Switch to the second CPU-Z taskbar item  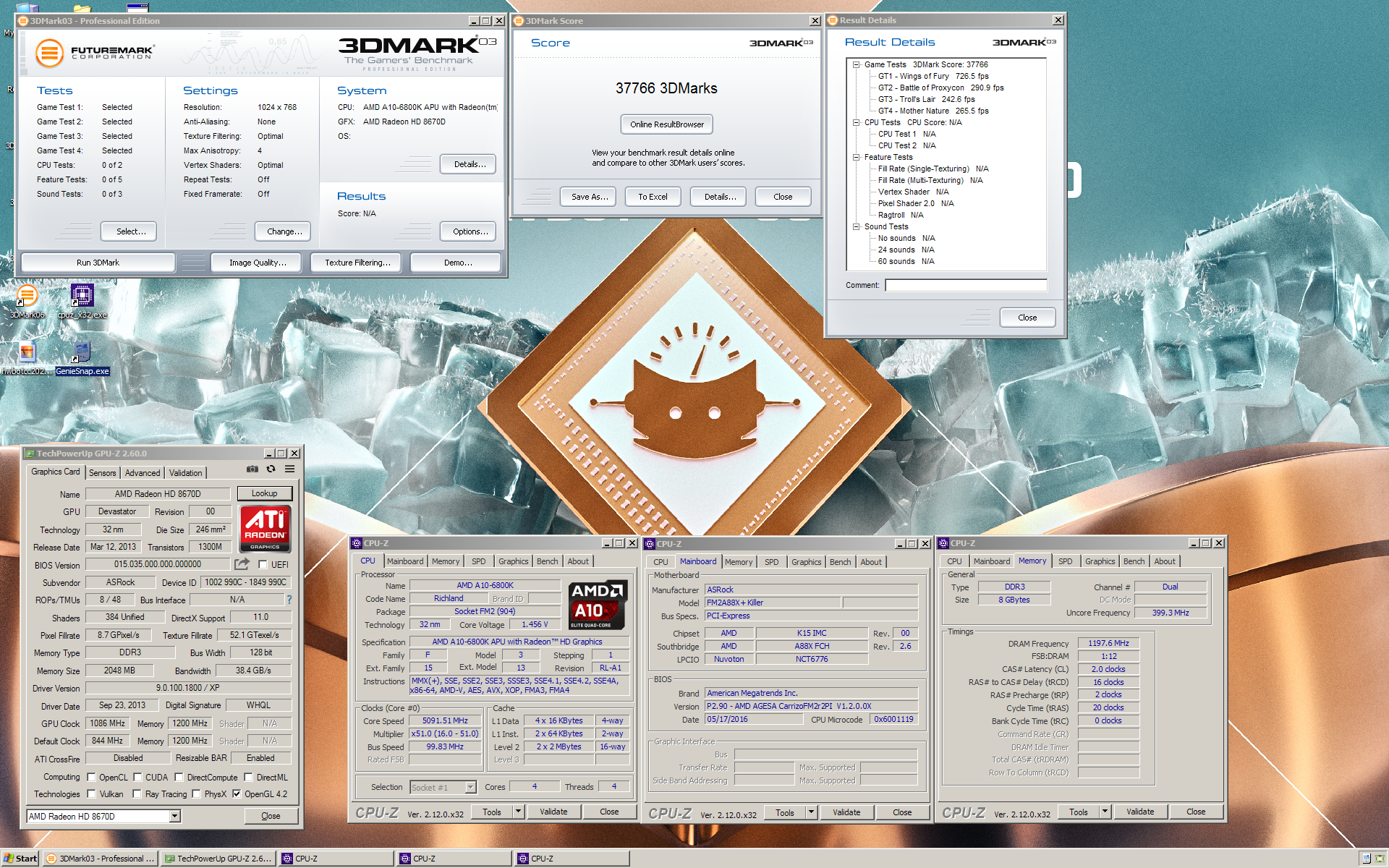pos(454,859)
